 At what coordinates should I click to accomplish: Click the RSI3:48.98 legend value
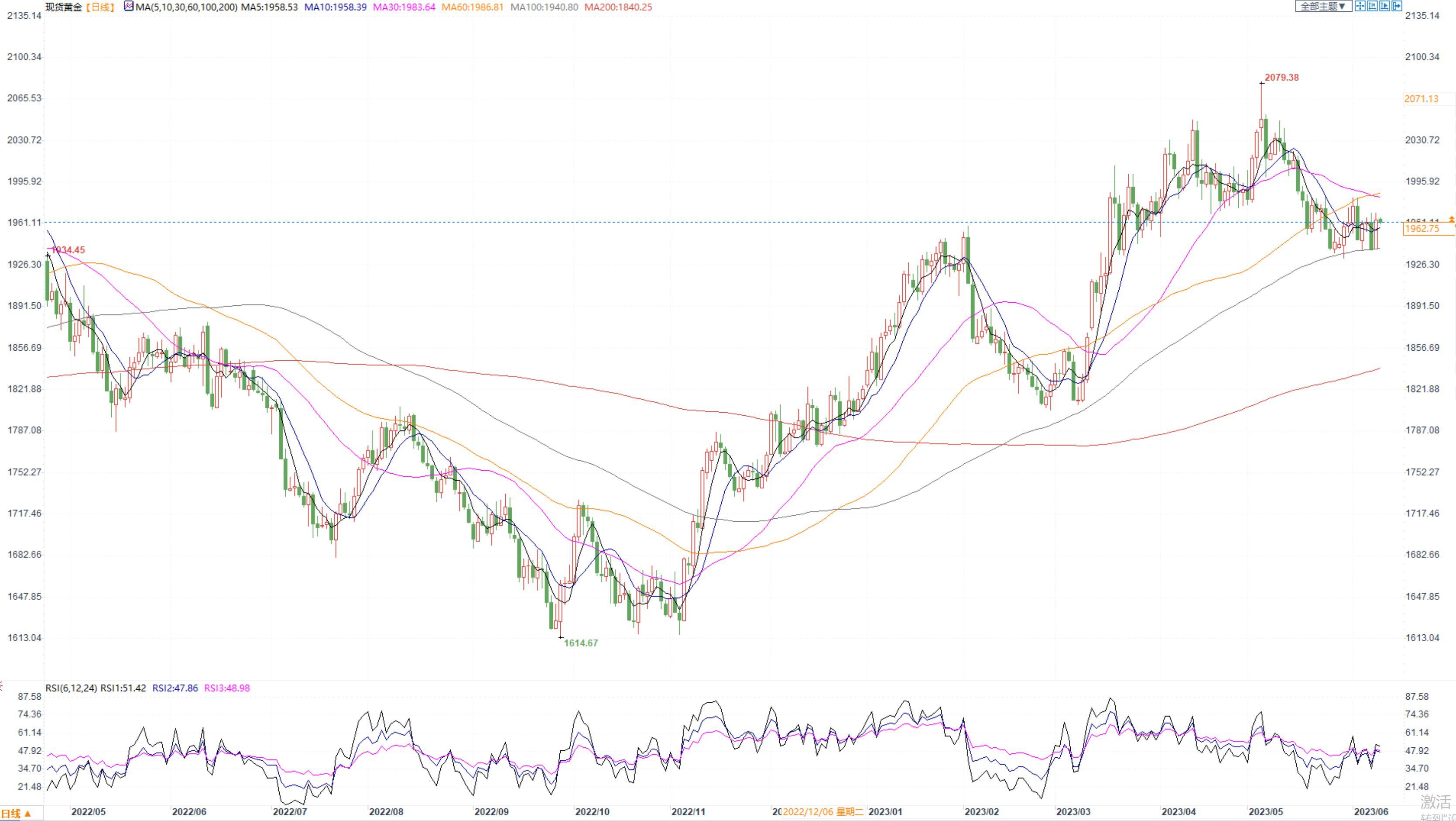[x=226, y=688]
